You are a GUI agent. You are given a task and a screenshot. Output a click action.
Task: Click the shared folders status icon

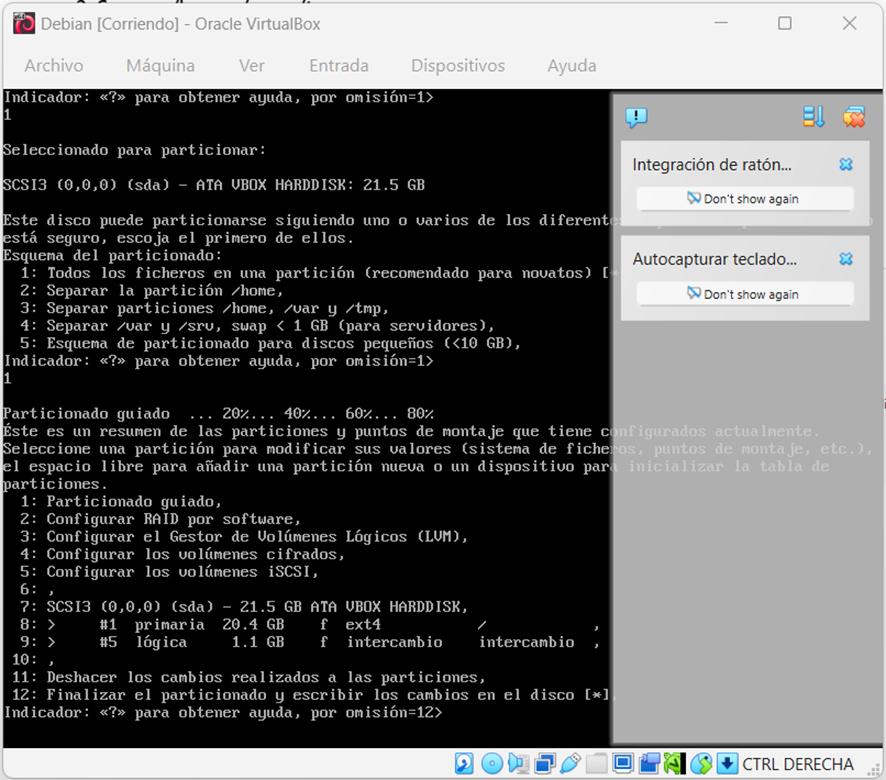(x=596, y=764)
